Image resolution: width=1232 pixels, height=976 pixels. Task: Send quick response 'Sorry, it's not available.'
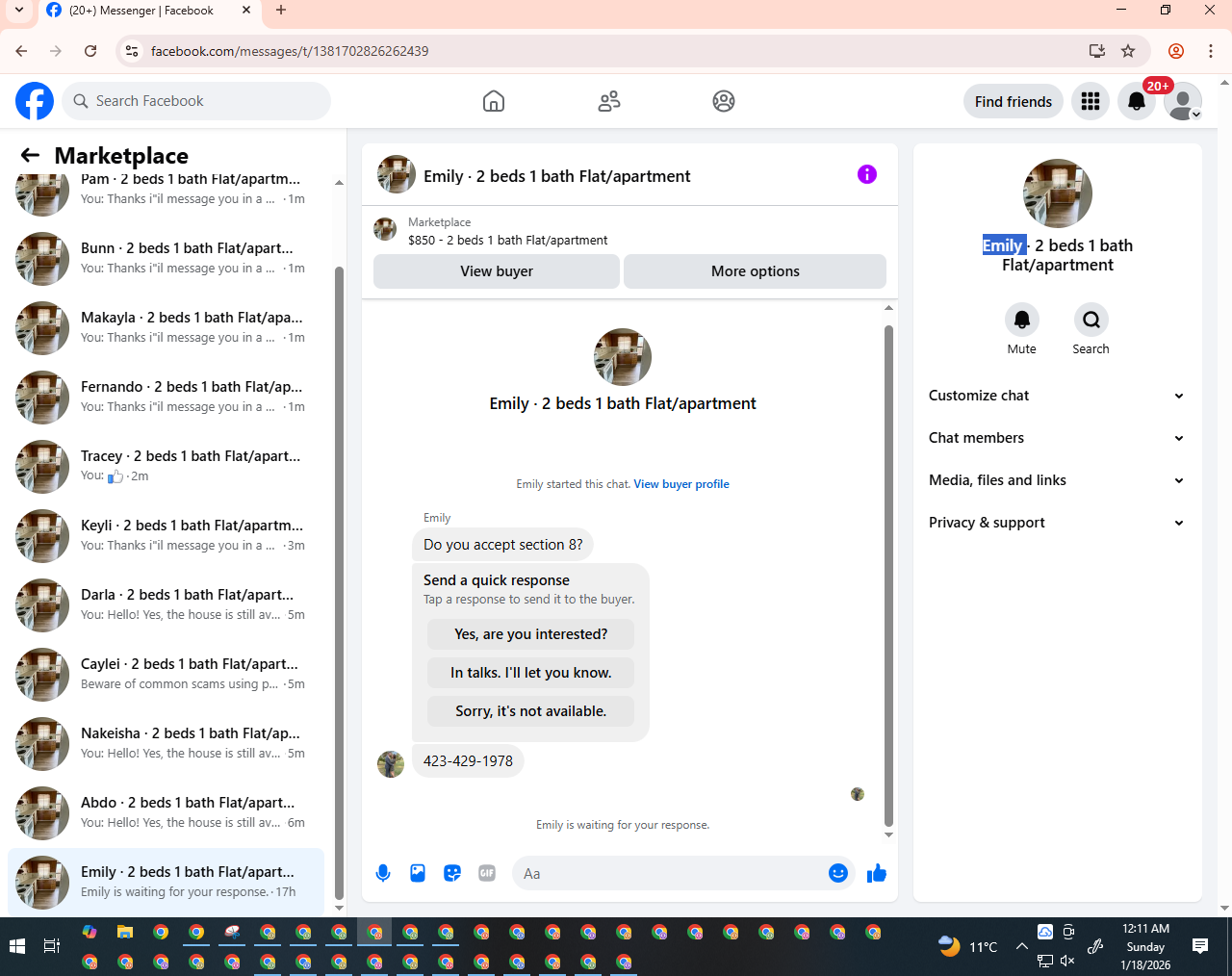click(x=531, y=711)
